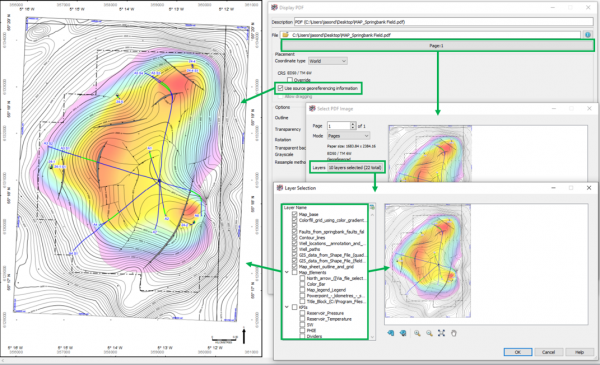
Task: Select the Faults_from_springbank_faults layer row
Action: 331,231
